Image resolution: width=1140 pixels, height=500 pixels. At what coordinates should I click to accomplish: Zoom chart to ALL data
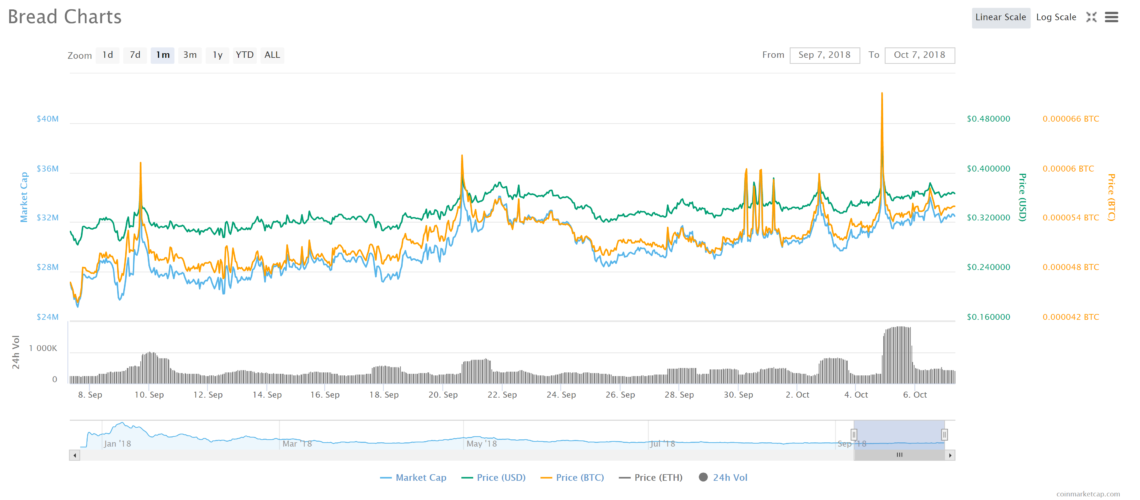(272, 55)
